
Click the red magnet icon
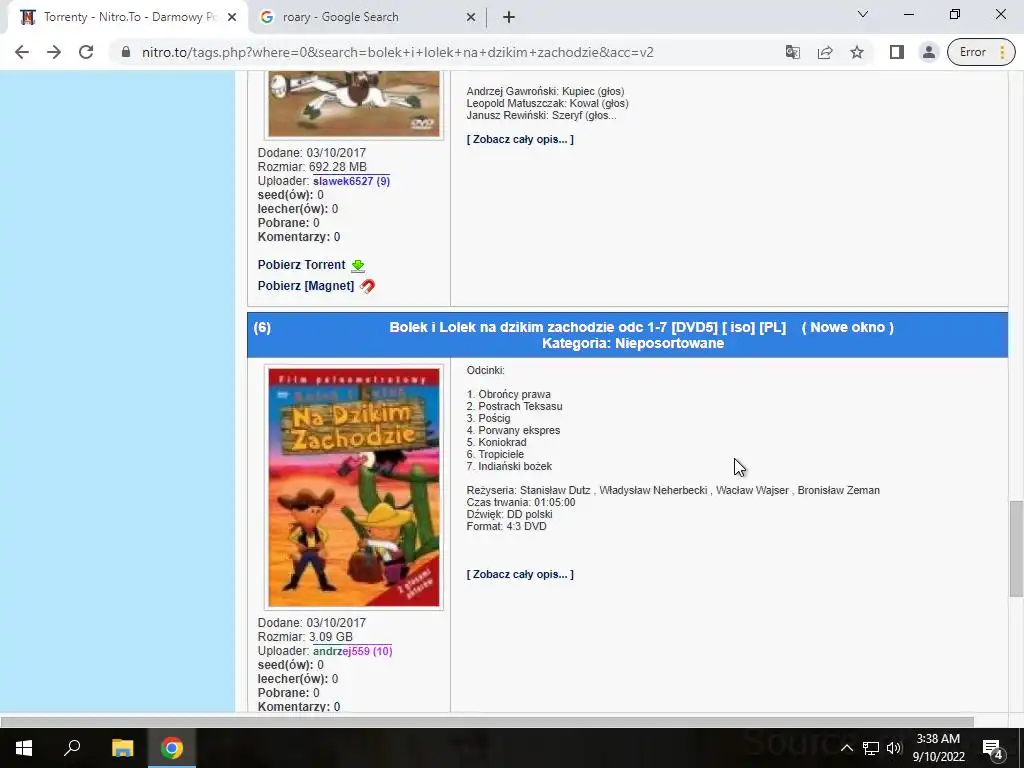368,286
